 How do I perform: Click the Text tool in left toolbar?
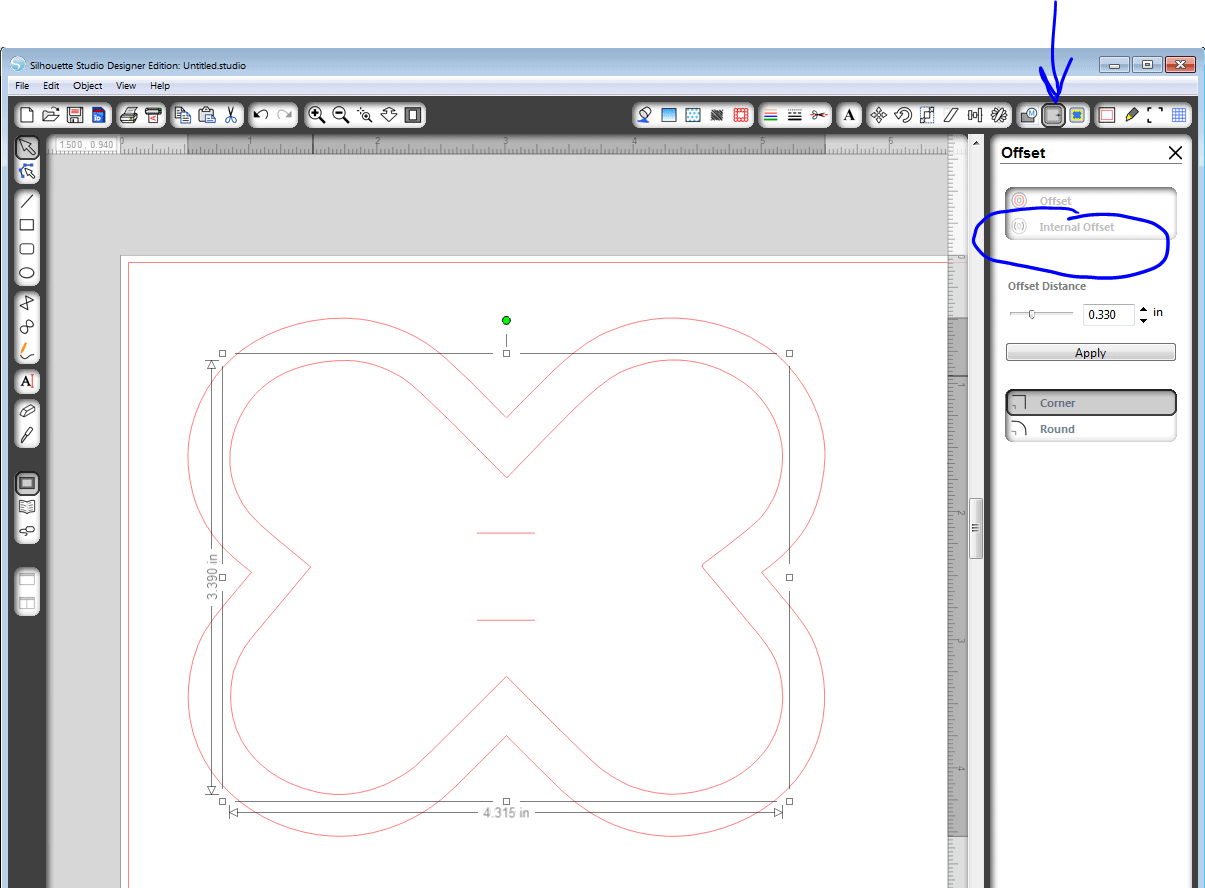[27, 382]
